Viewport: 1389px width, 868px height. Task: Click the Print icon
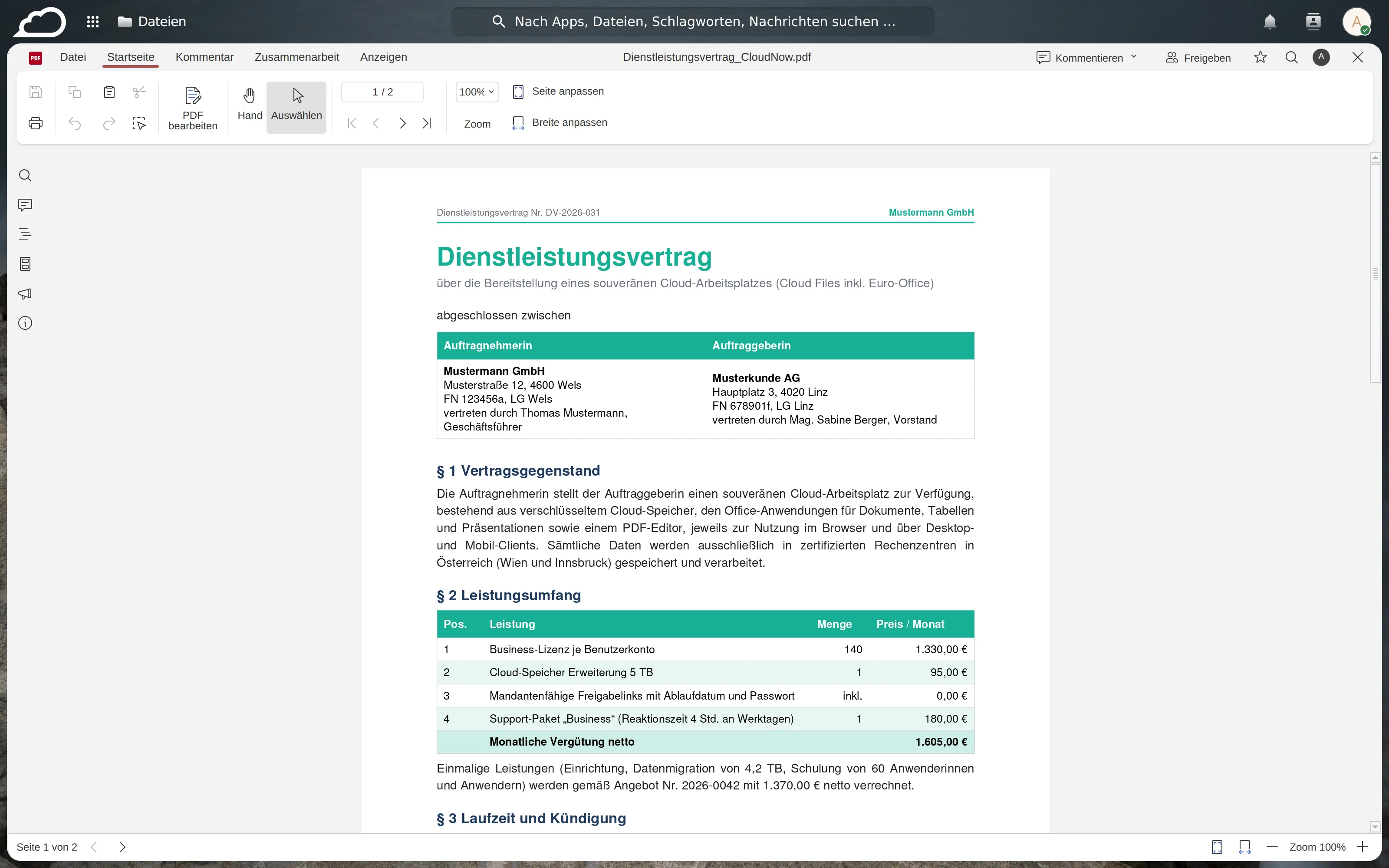click(x=36, y=123)
